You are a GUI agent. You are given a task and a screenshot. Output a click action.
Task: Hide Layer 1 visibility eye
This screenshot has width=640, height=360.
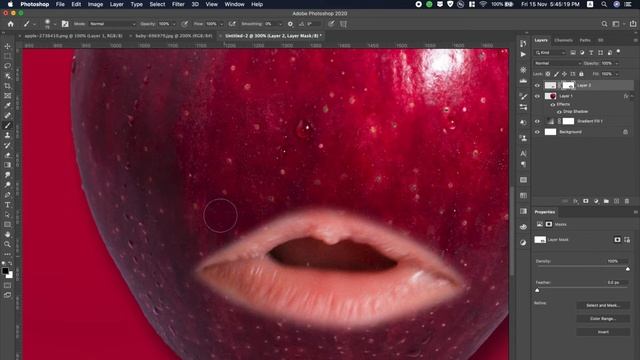click(537, 96)
